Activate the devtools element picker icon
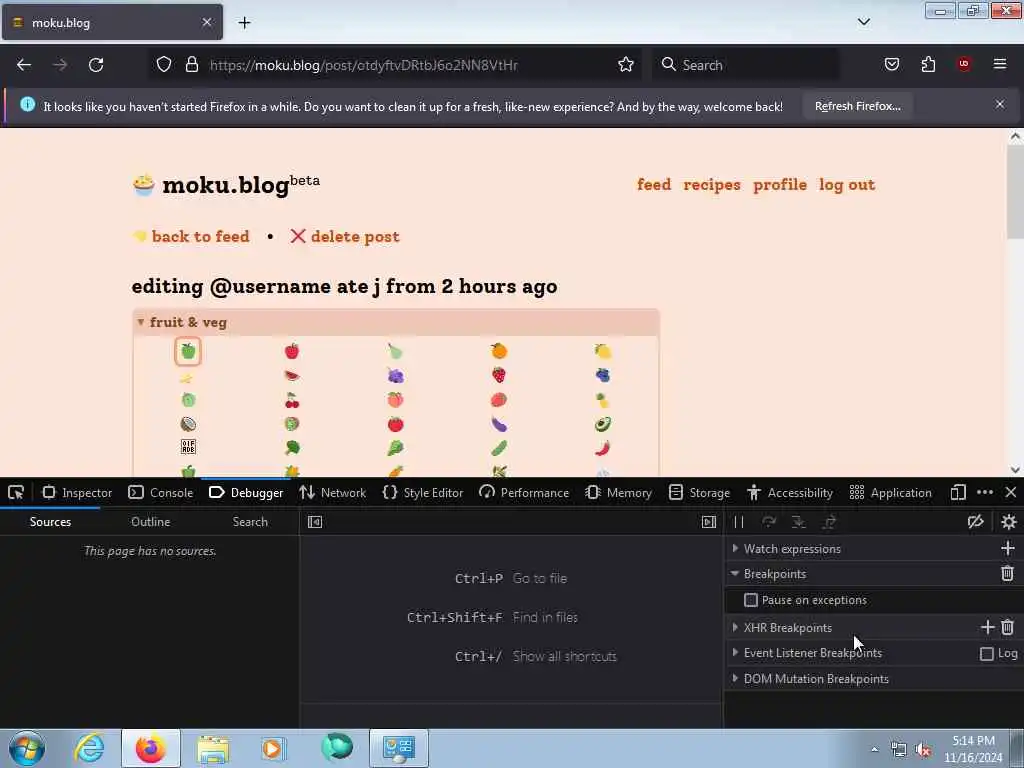Screen dimensions: 1024x768 point(16,492)
